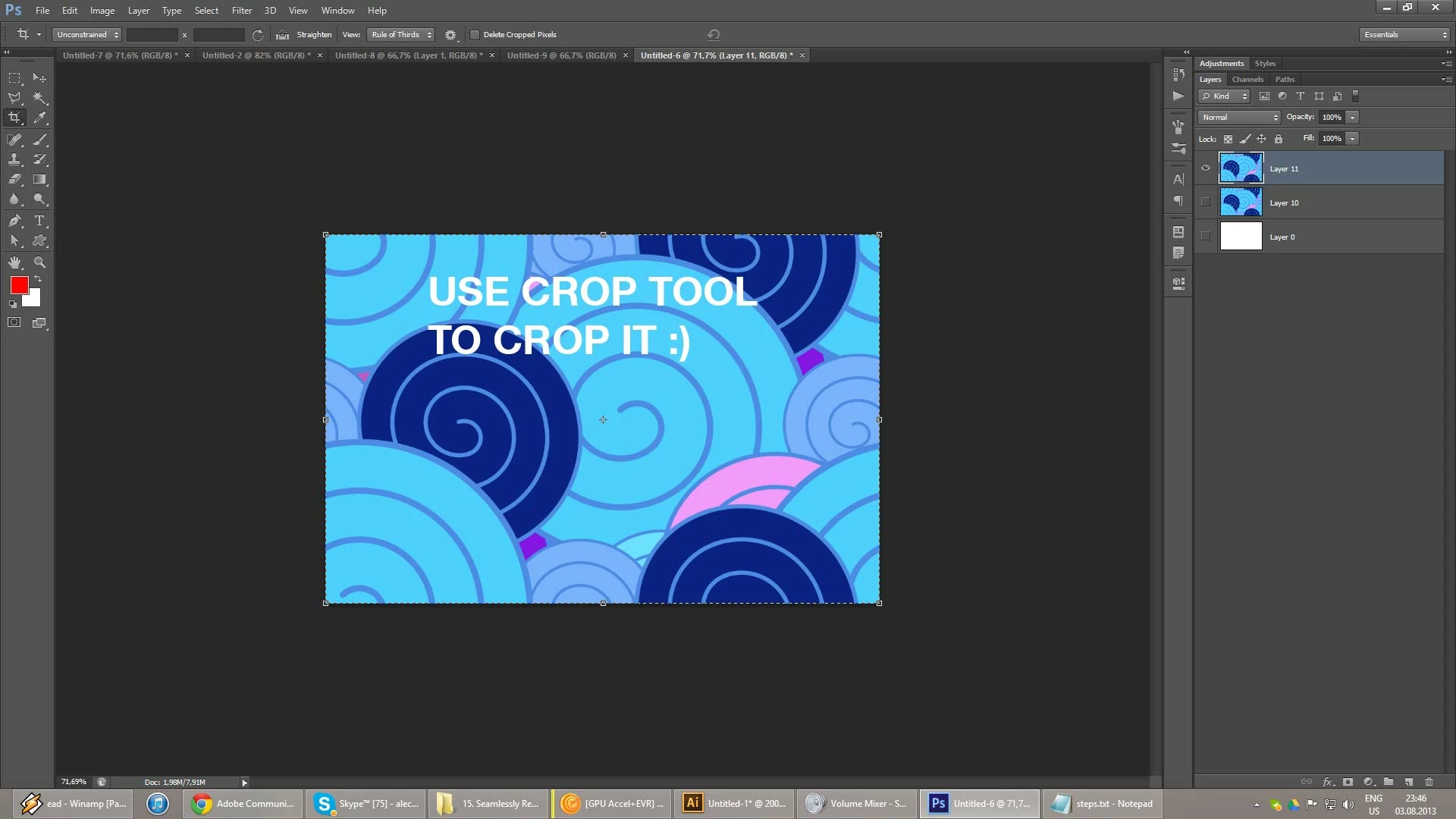Select the Magic Wand tool
Screen dimensions: 1456x819
tap(40, 98)
